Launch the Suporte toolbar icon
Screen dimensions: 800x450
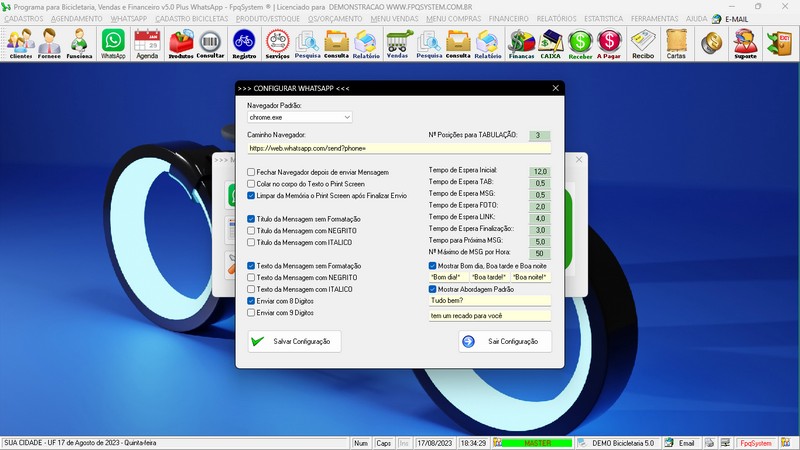click(744, 43)
